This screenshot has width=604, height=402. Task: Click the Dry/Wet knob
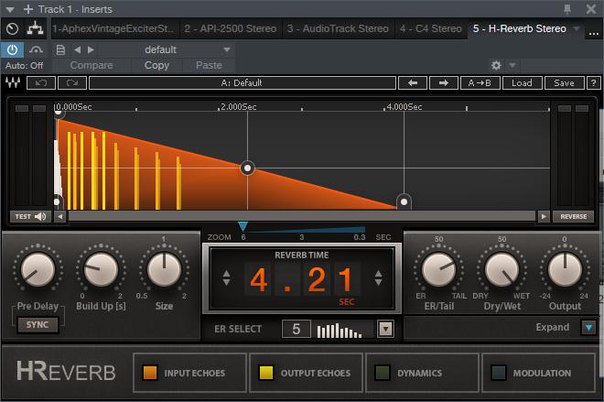[500, 268]
